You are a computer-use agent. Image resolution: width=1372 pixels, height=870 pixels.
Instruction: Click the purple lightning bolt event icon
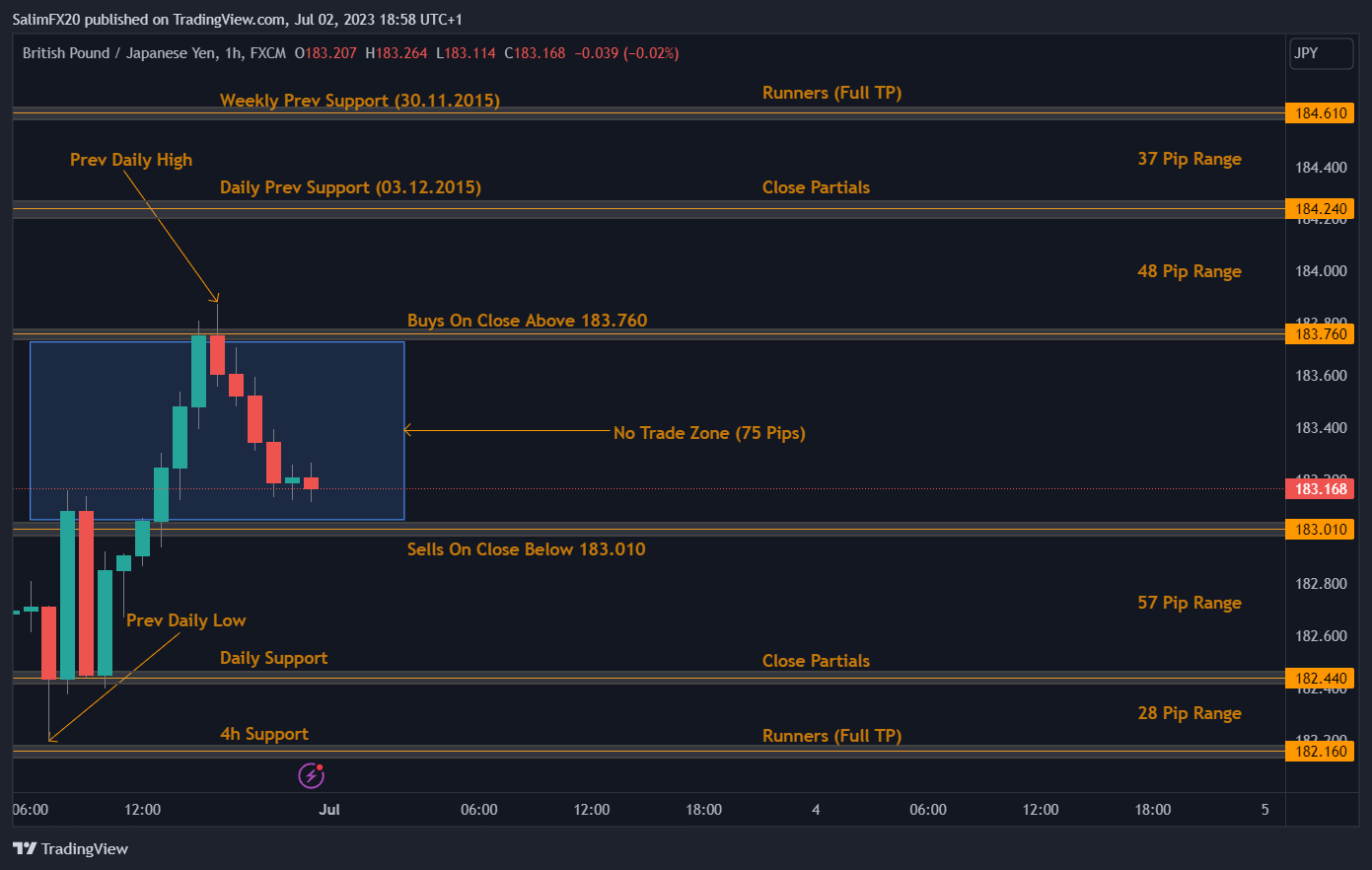(312, 775)
